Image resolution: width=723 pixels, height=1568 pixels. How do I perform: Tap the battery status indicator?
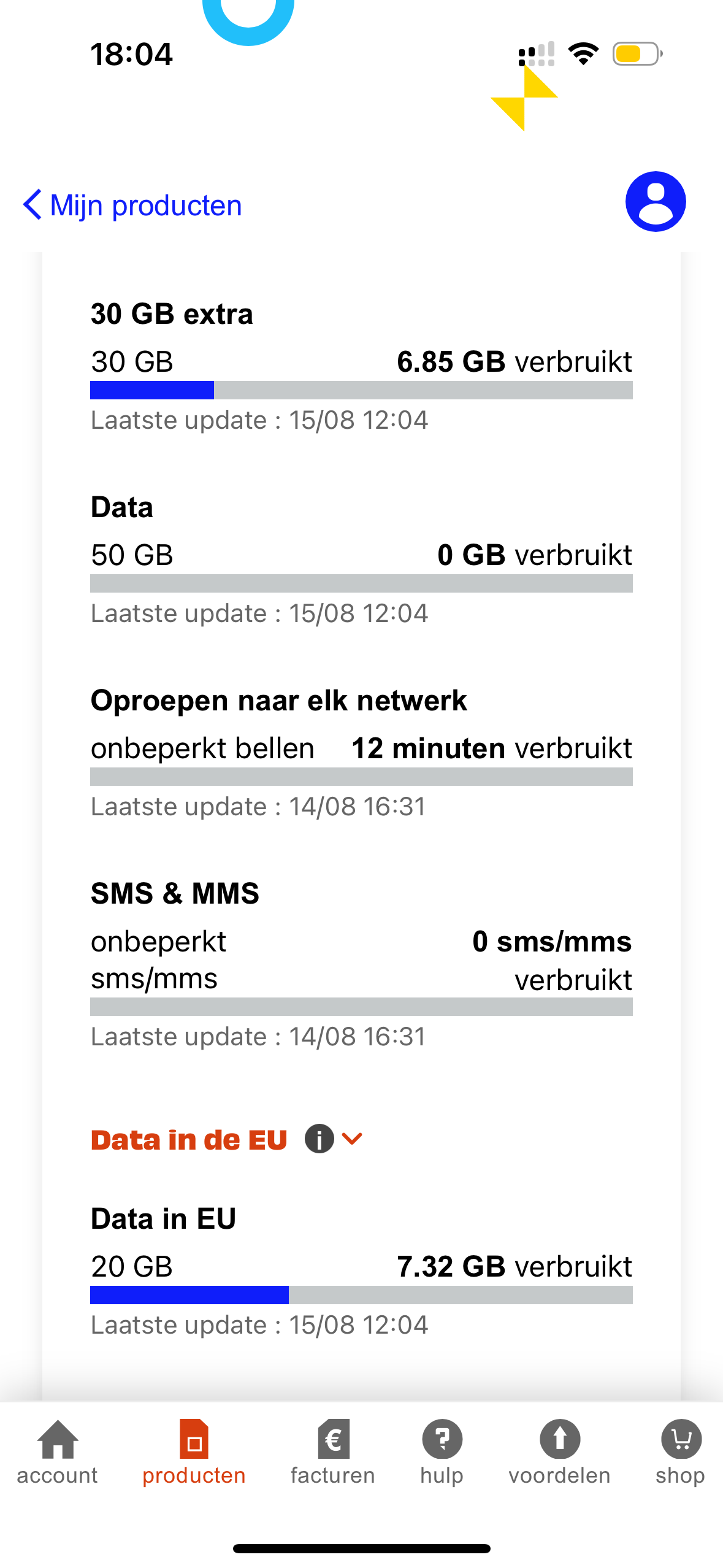tap(637, 54)
